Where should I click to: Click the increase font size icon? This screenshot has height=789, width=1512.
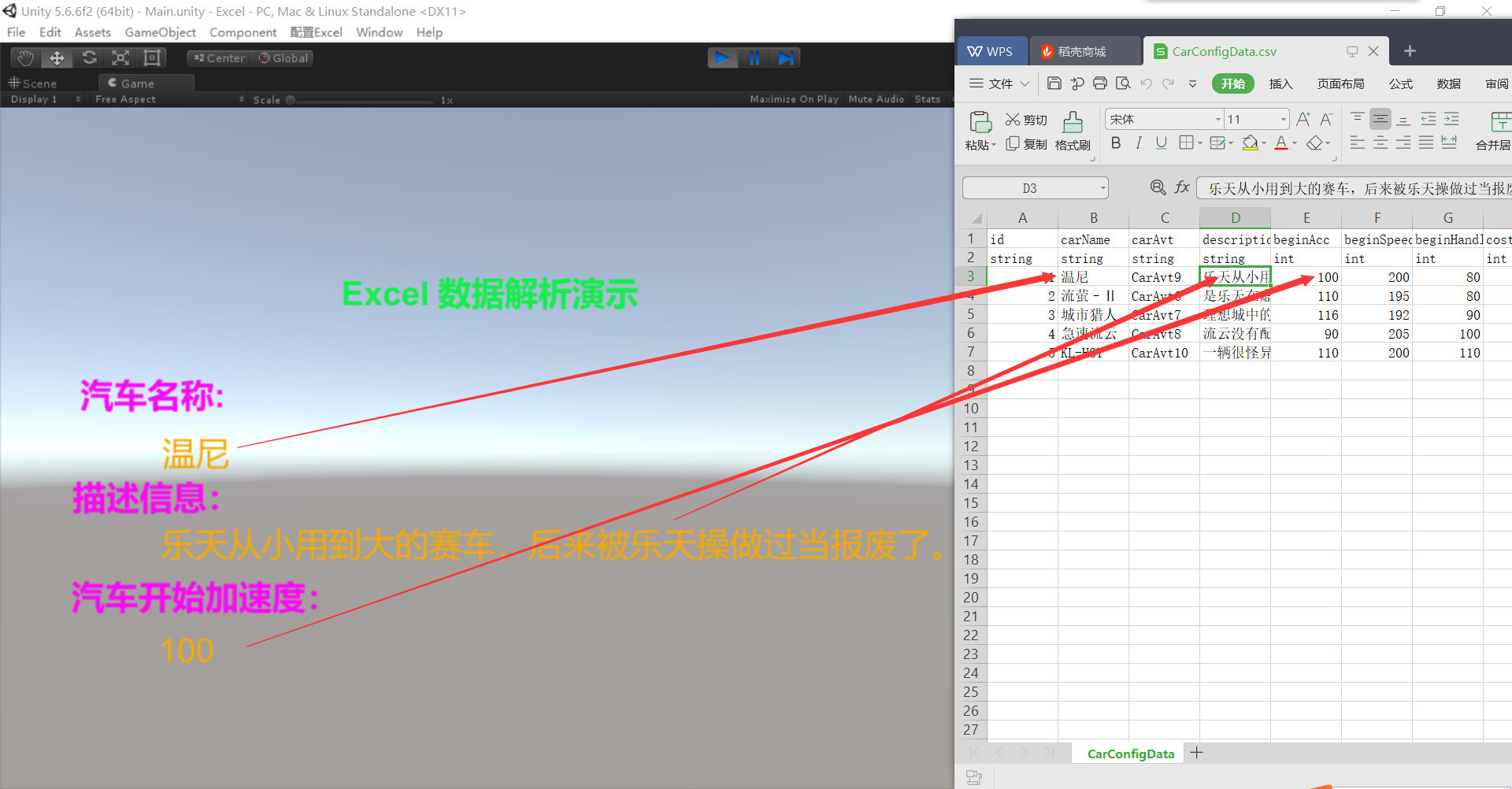tap(1303, 120)
